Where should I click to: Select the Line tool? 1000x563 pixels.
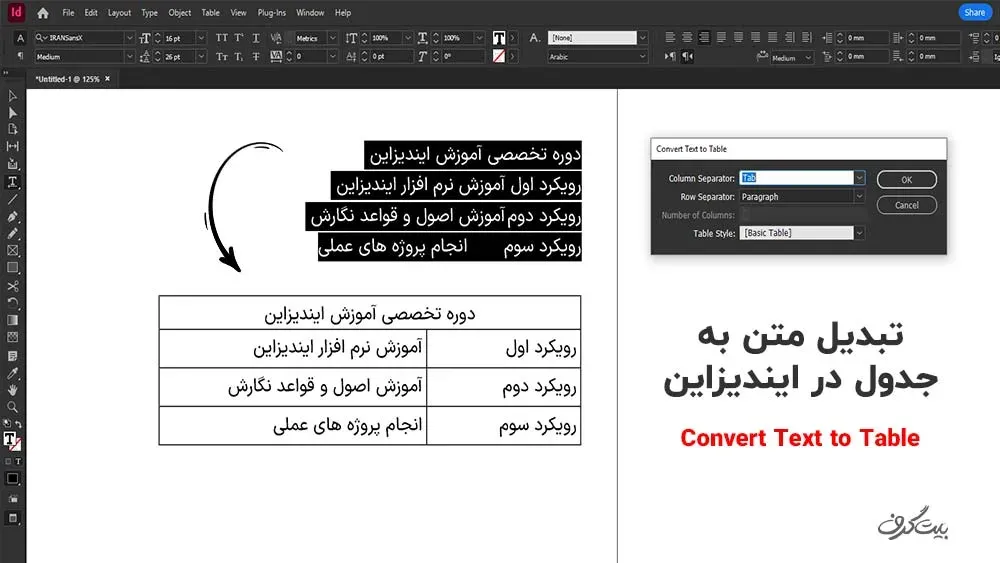click(12, 200)
